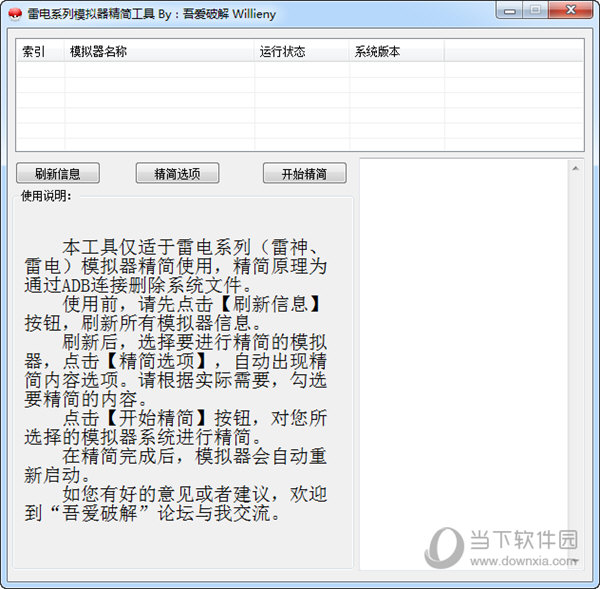The height and width of the screenshot is (589, 600).
Task: Click the 运行状态 column header
Action: click(x=302, y=51)
